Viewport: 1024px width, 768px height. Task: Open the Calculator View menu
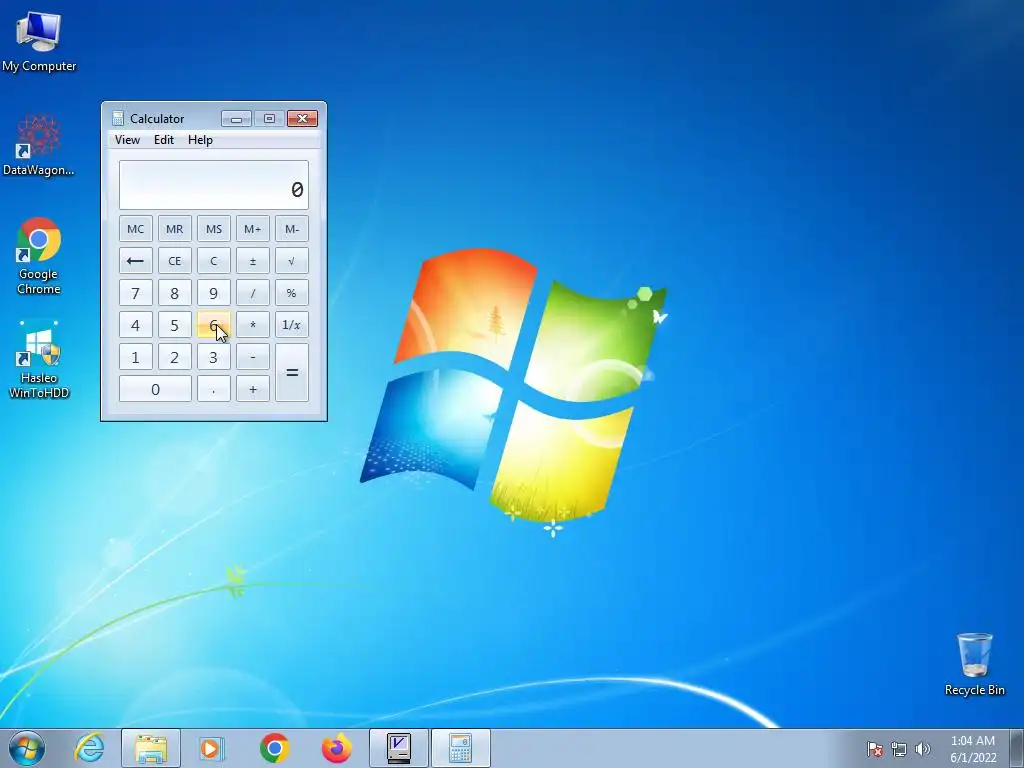127,140
